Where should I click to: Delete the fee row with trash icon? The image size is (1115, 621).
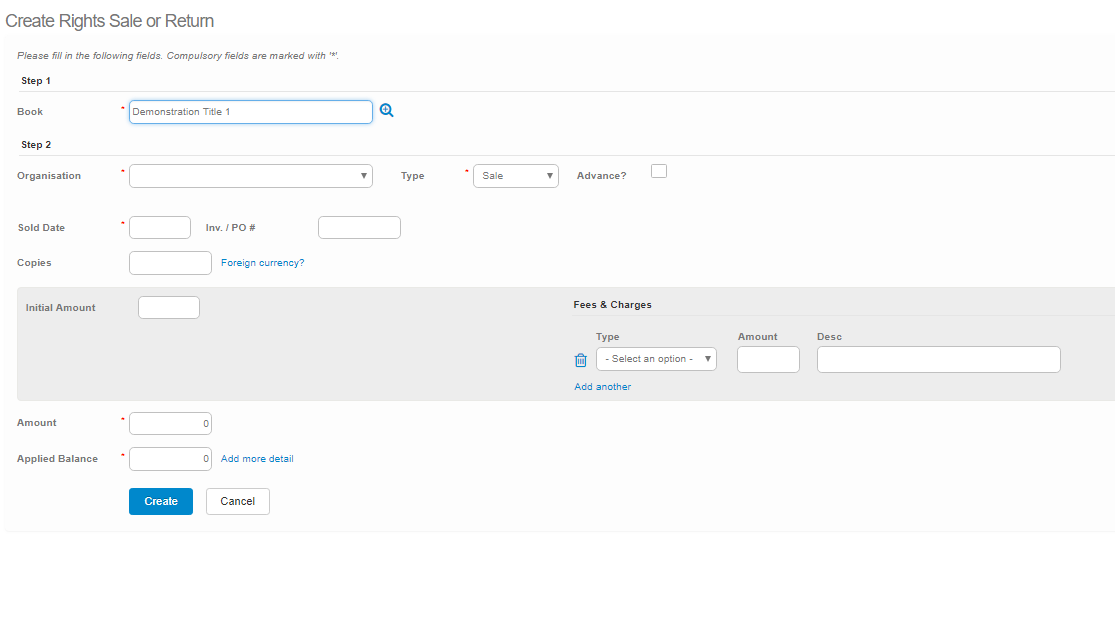580,360
